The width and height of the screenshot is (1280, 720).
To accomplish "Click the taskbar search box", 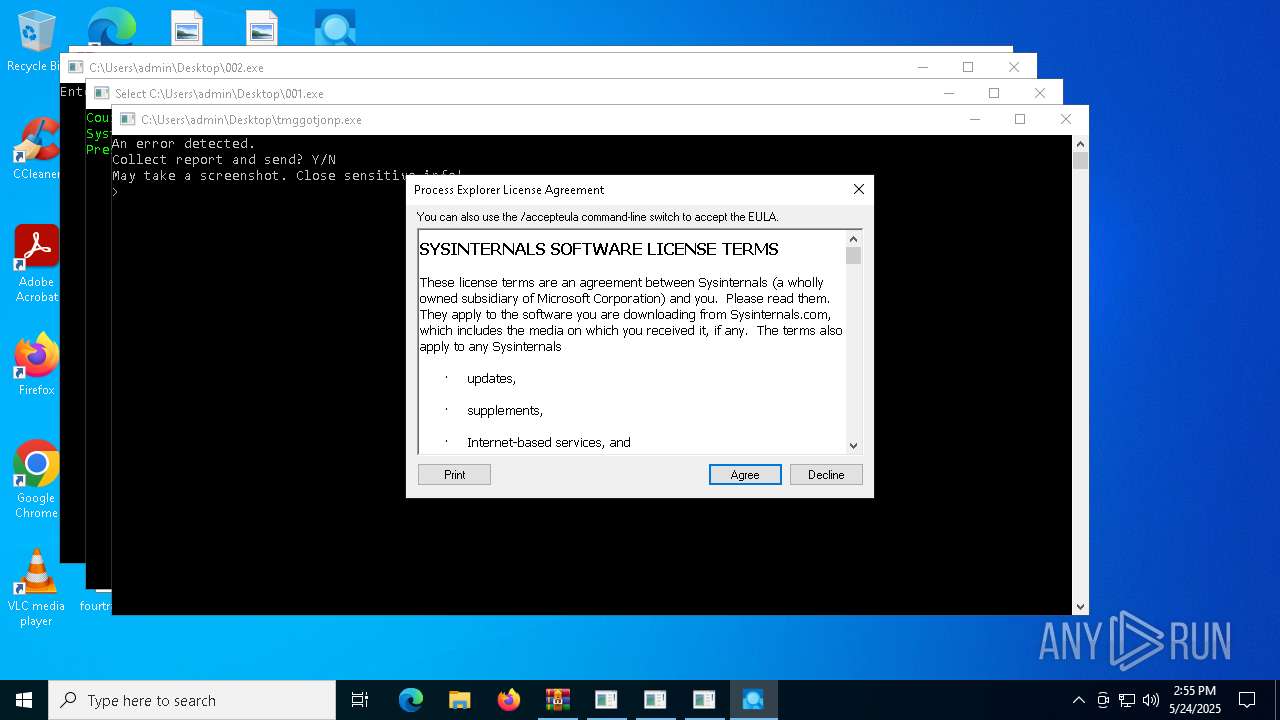I will 192,700.
